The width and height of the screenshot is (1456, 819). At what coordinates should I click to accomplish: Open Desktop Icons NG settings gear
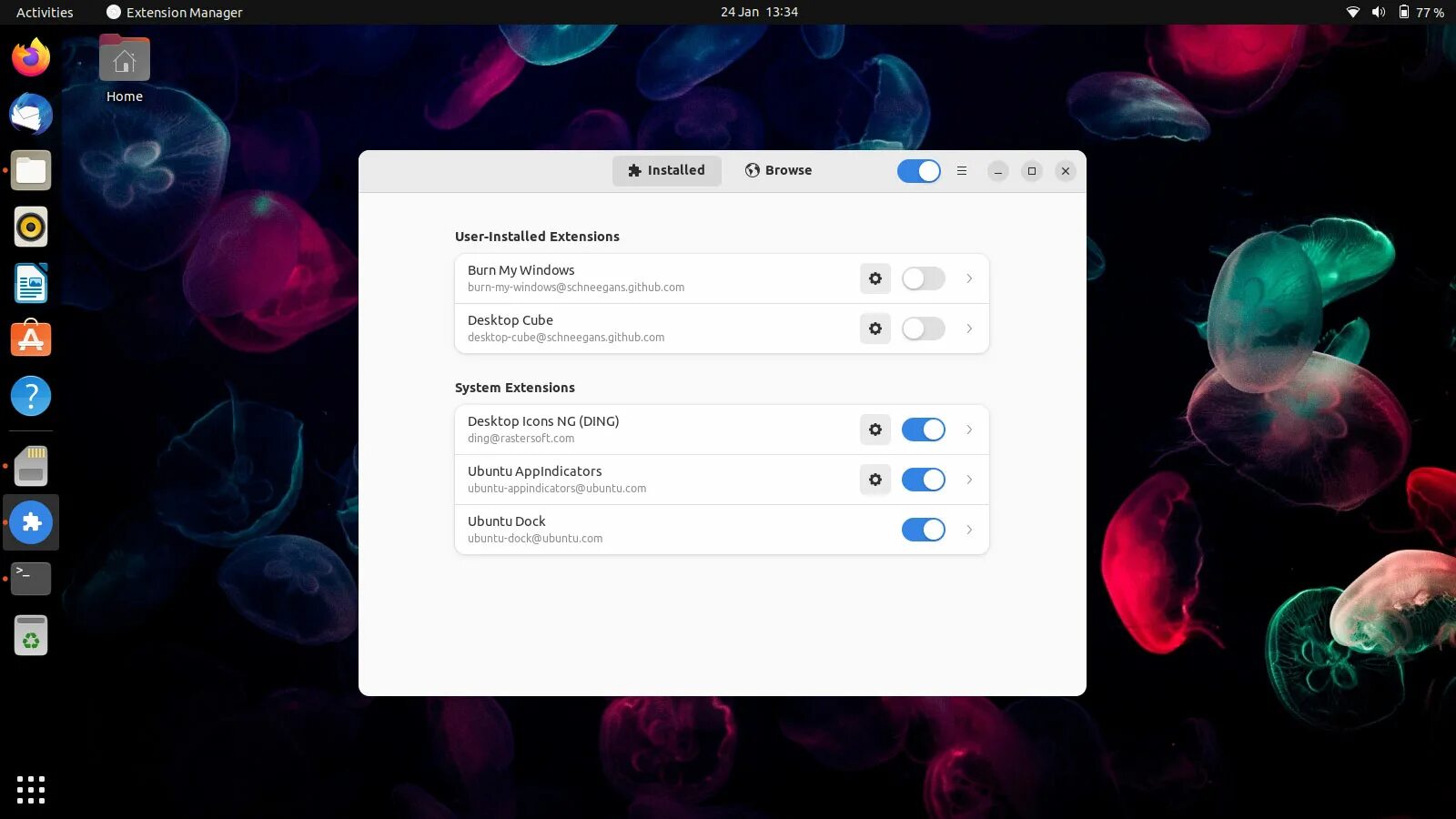coord(875,430)
